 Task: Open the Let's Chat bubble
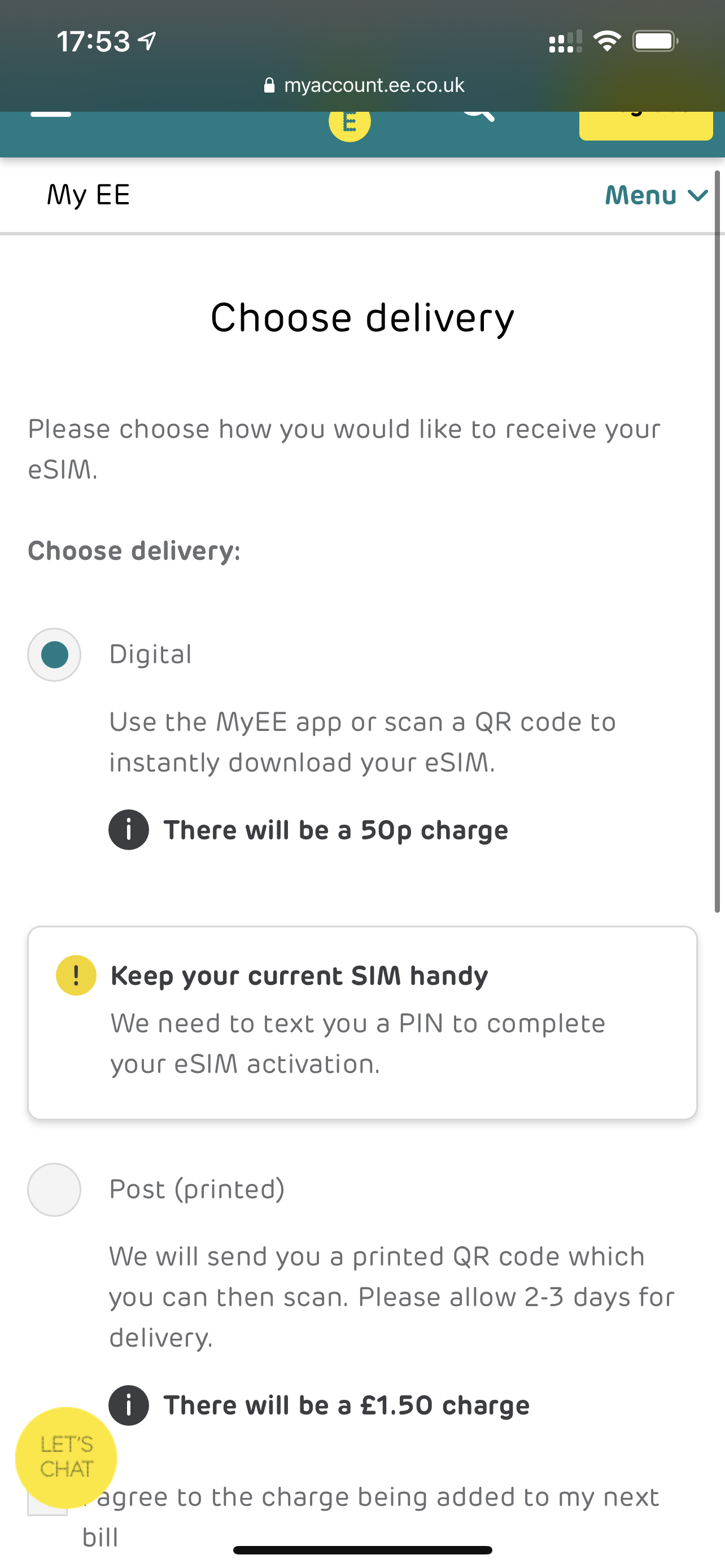[65, 1457]
